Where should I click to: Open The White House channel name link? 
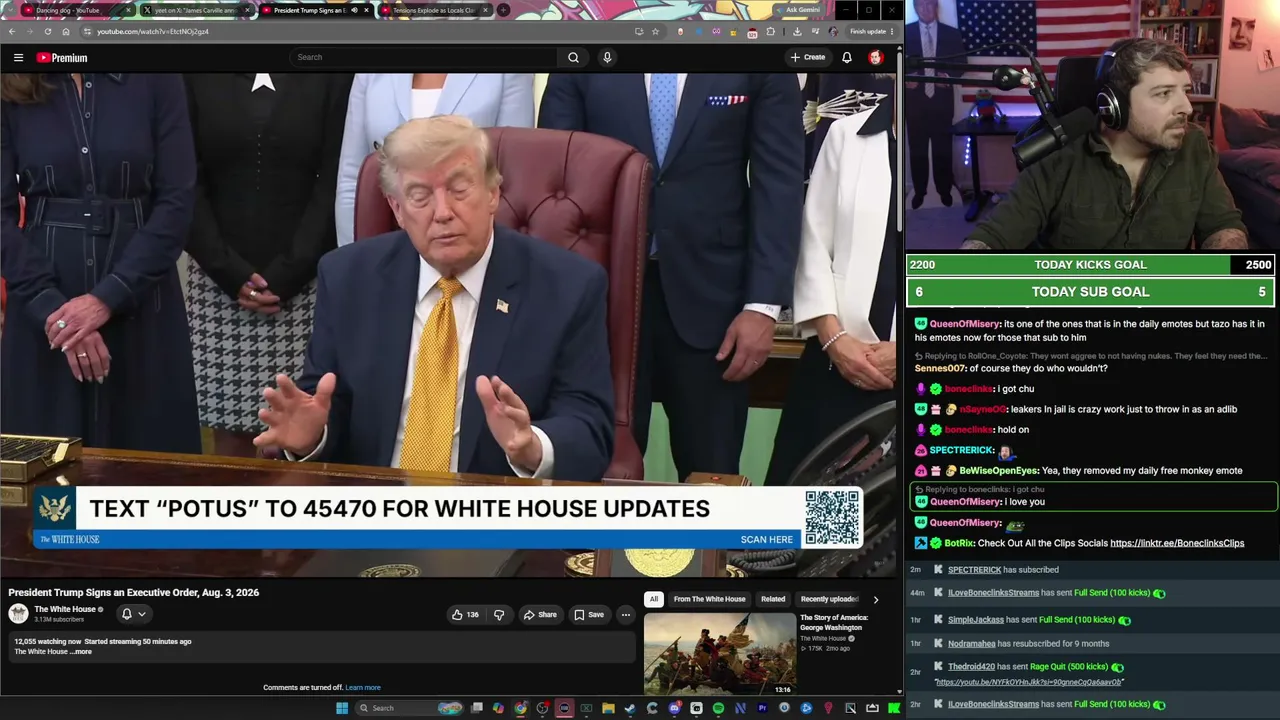click(65, 609)
